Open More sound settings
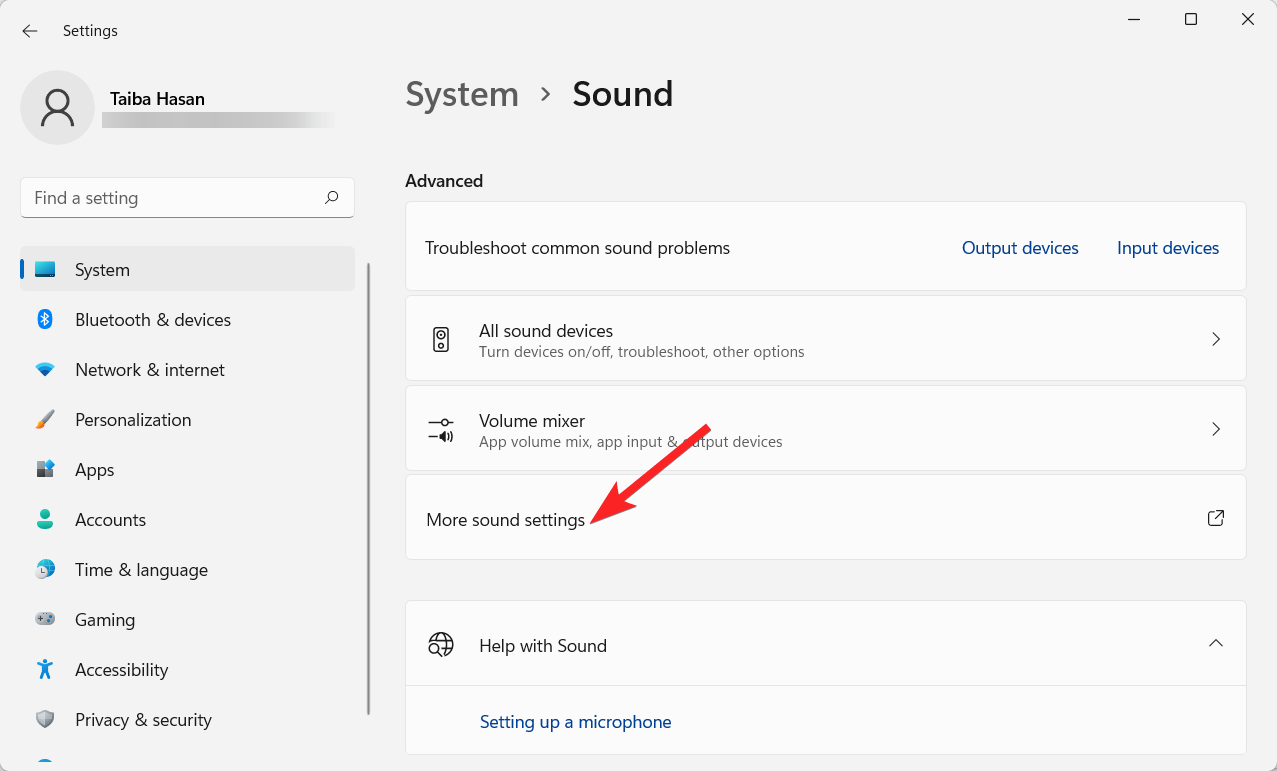Screen dimensions: 1277x771 point(826,517)
